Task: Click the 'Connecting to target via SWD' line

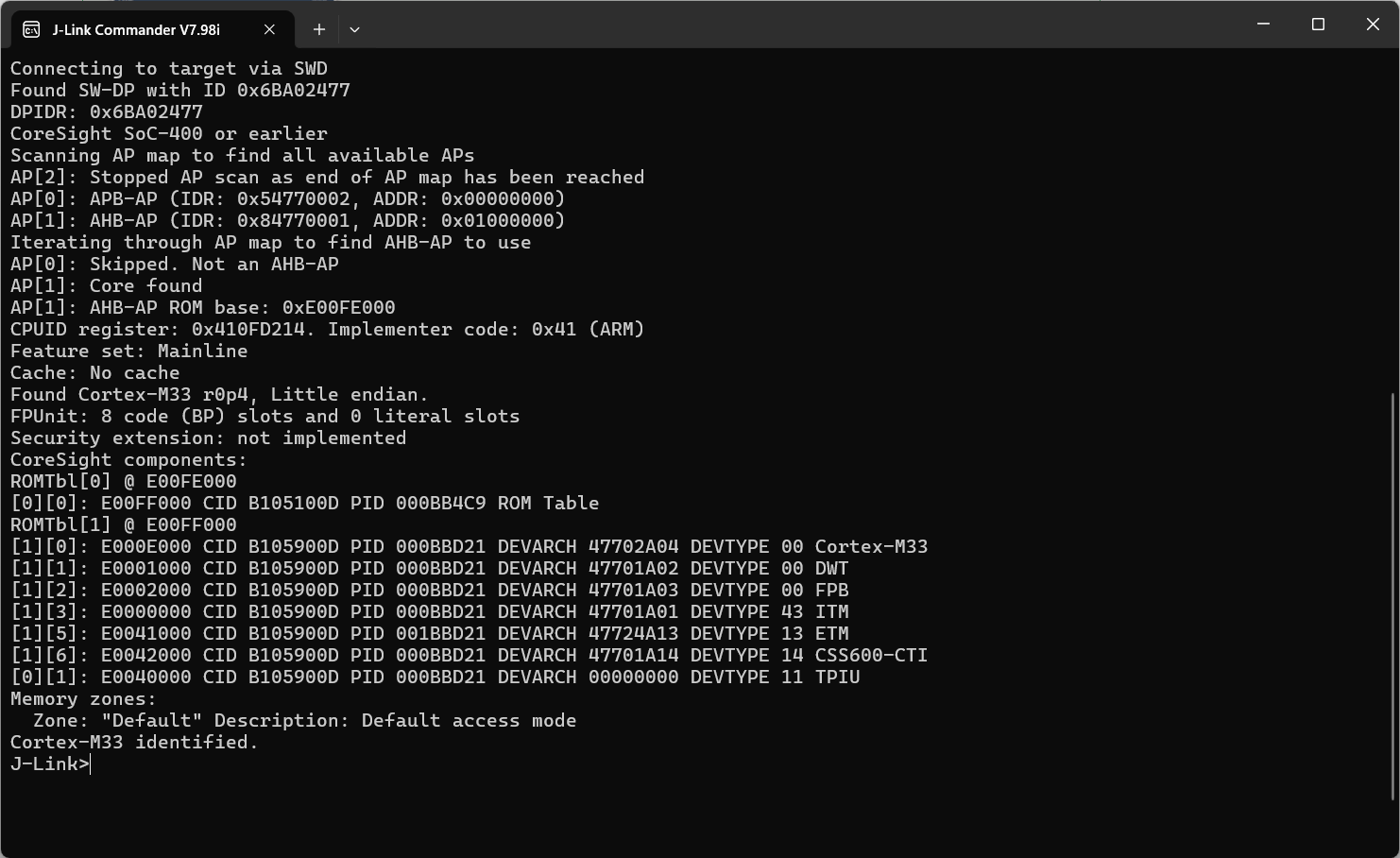Action: 168,68
